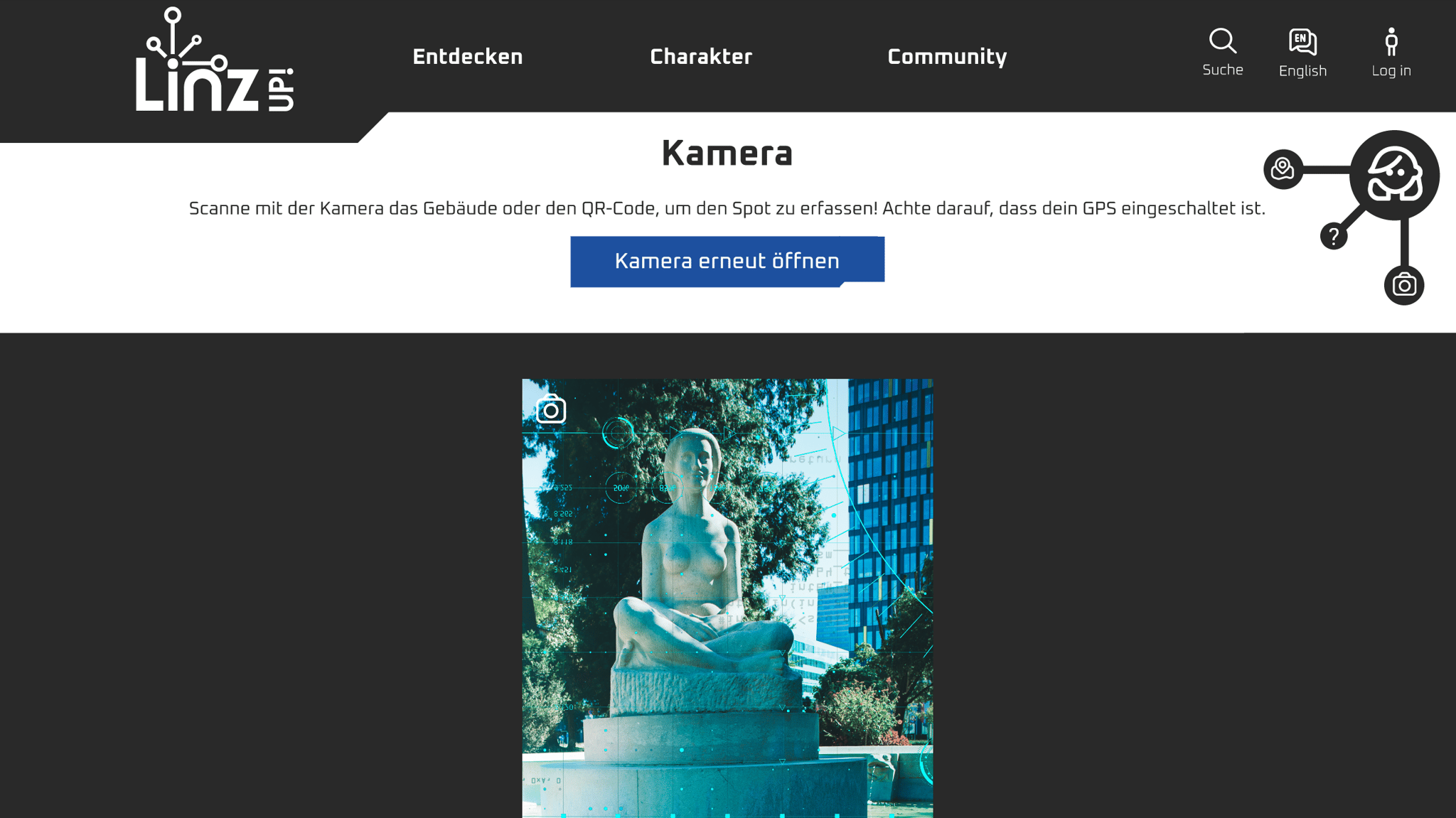
Task: Open the Community menu
Action: 947,58
